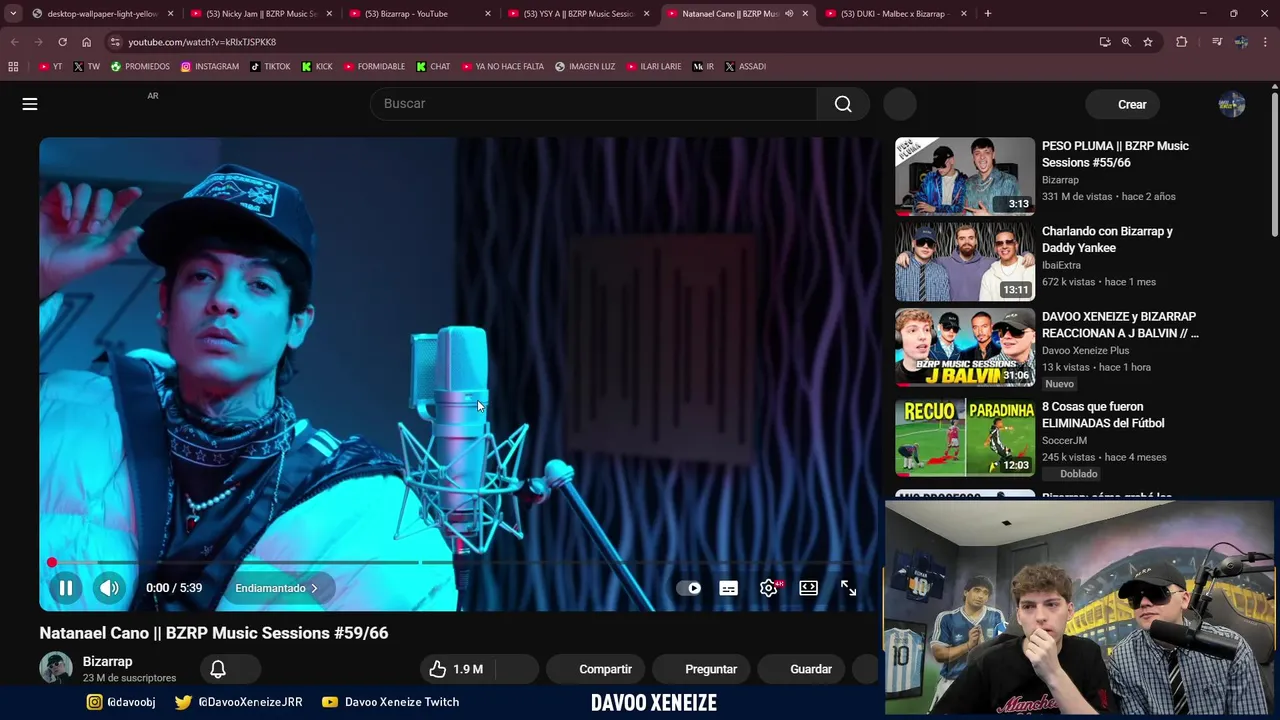Click the SoccerJM channel name
Image resolution: width=1280 pixels, height=720 pixels.
[x=1064, y=440]
